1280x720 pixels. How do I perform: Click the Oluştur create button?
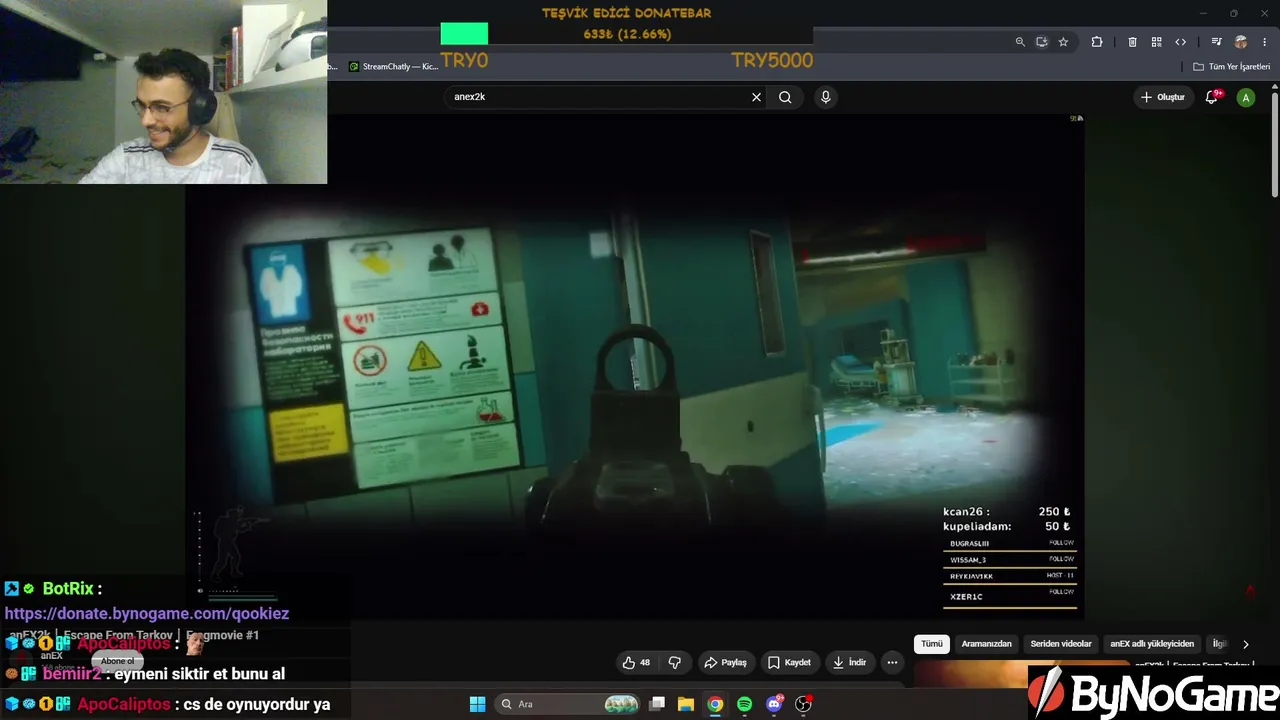pos(1163,97)
